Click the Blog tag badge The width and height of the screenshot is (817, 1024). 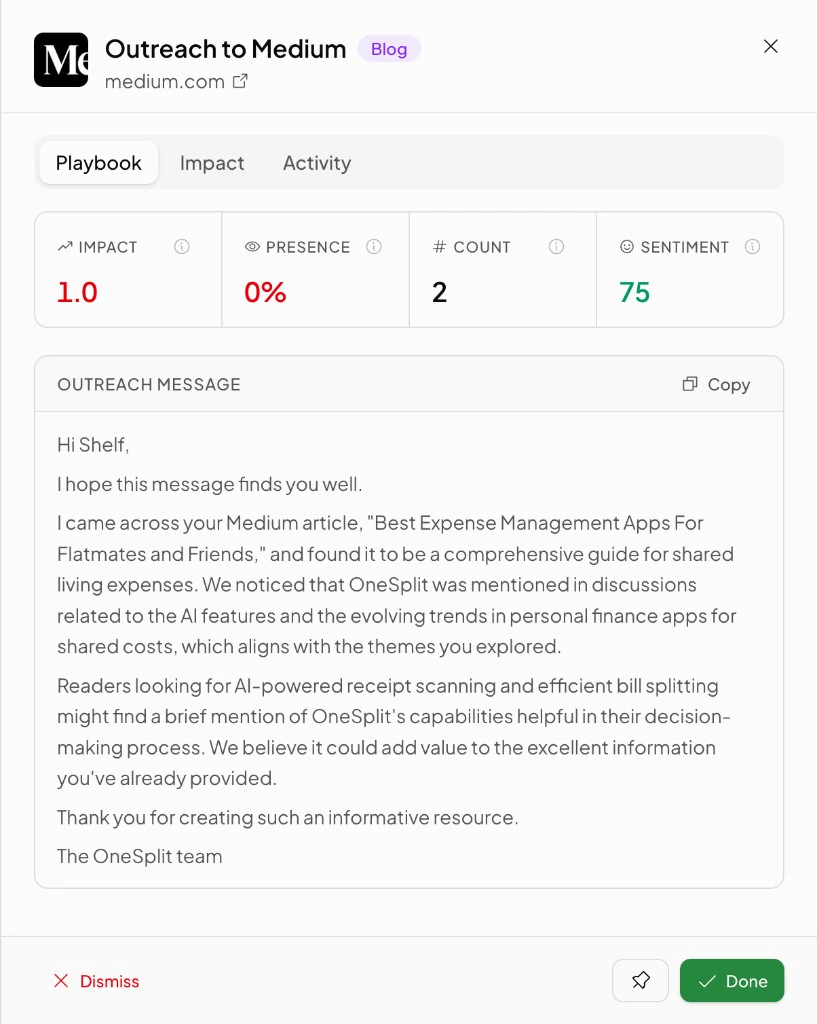[x=389, y=49]
